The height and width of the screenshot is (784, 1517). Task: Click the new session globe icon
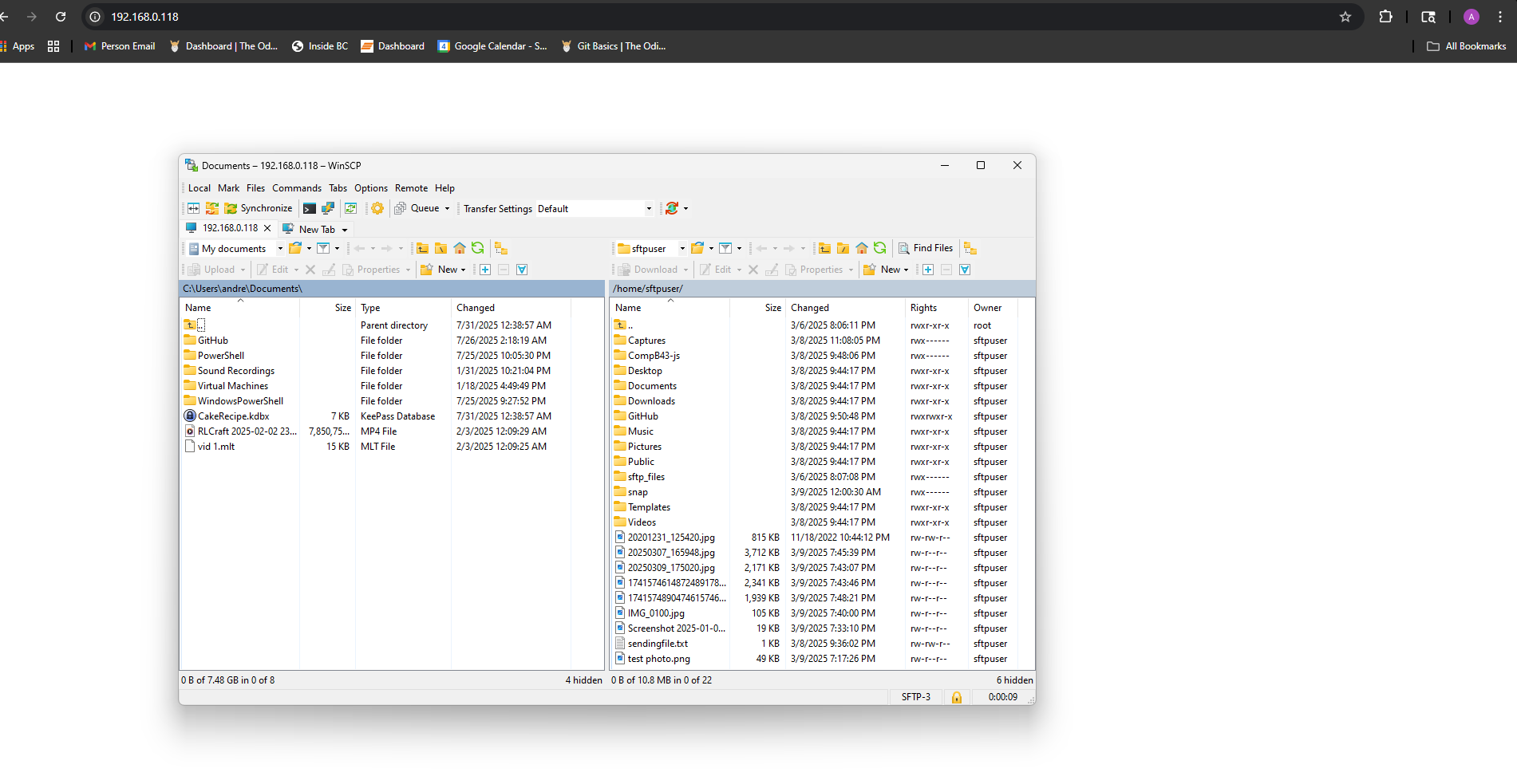pyautogui.click(x=672, y=208)
